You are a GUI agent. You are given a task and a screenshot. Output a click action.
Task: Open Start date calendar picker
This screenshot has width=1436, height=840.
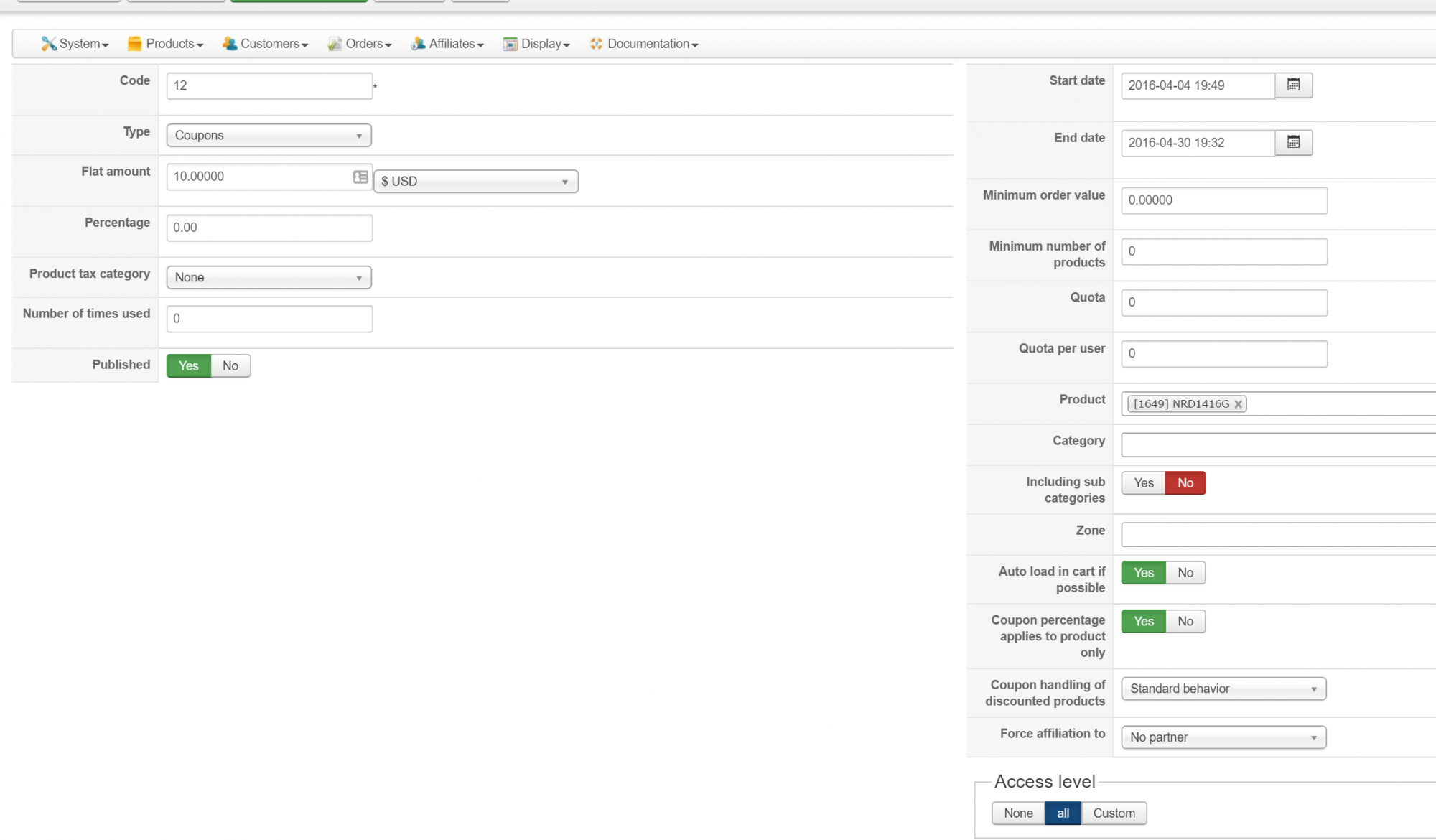coord(1293,85)
